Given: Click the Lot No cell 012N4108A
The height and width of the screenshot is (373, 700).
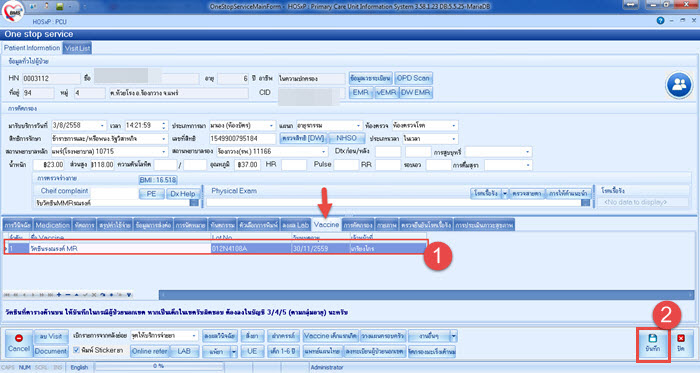Looking at the screenshot, I should tap(251, 249).
